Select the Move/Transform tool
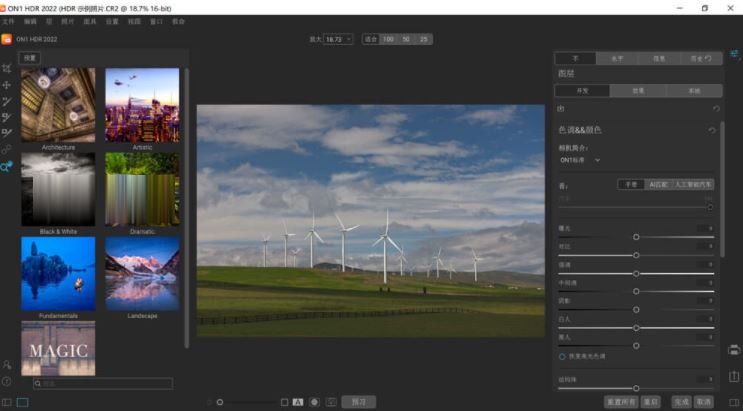This screenshot has width=743, height=411. pyautogui.click(x=7, y=85)
